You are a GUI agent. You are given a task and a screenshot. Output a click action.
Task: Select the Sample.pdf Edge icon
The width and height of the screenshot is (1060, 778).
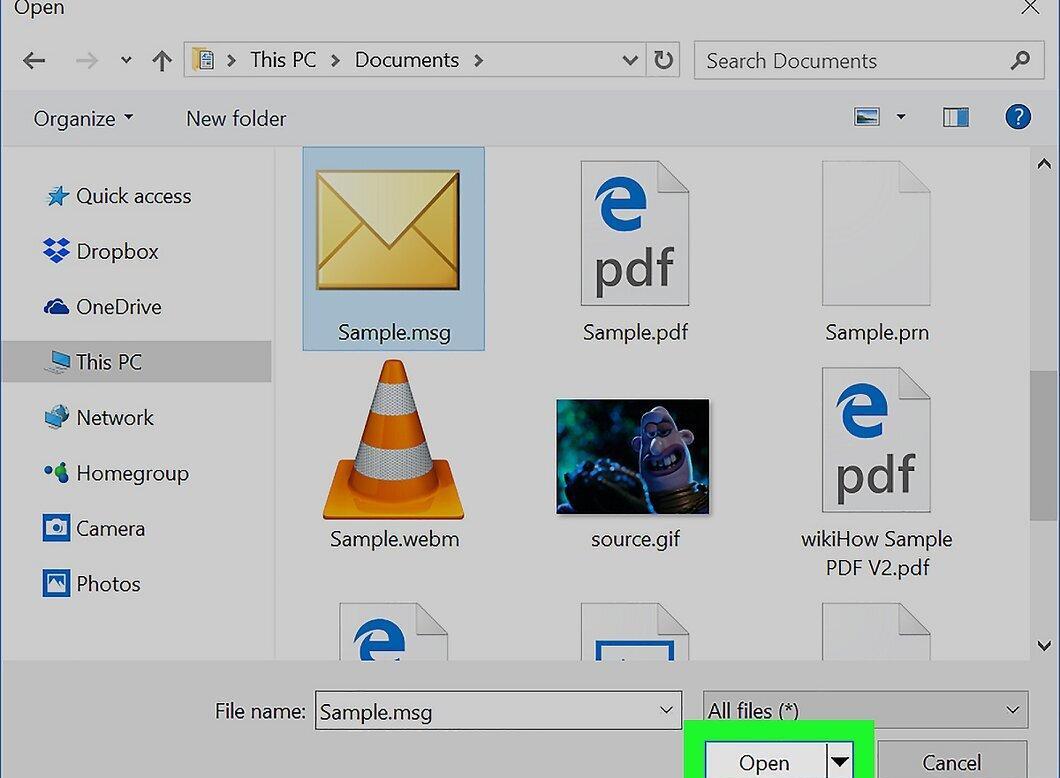635,233
